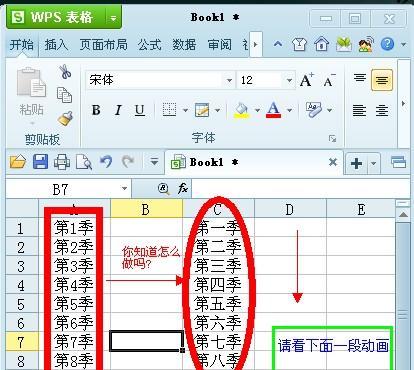Click the Print icon in quick toolbar
The height and width of the screenshot is (370, 414).
pos(62,162)
